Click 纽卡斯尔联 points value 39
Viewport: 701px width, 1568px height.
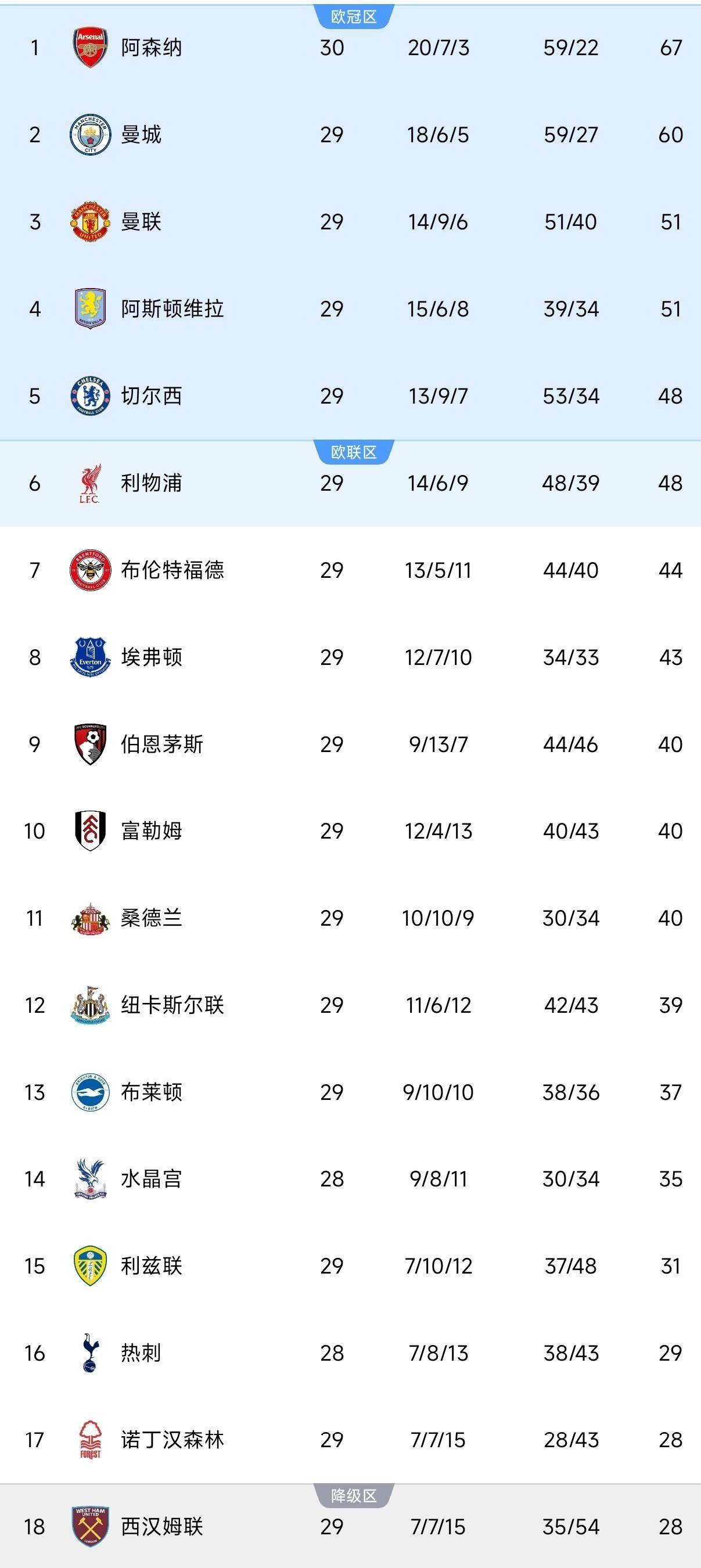tap(671, 1003)
